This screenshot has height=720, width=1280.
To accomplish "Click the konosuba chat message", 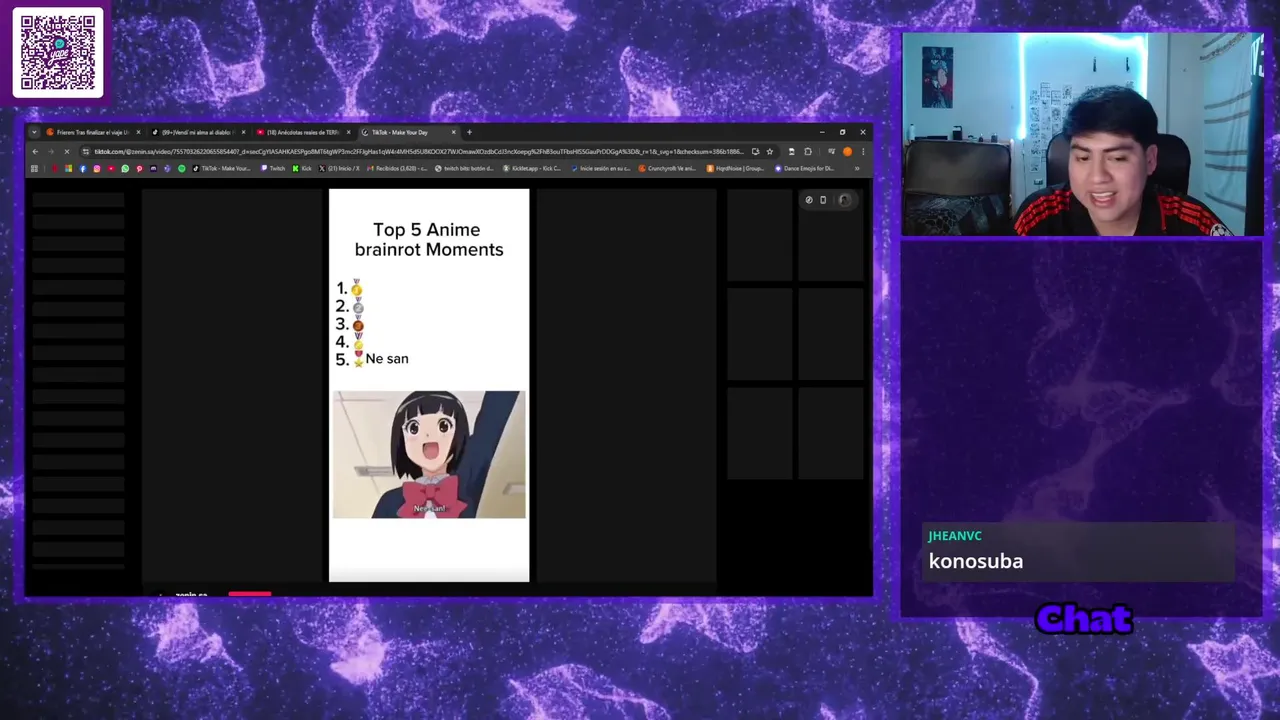I will (x=976, y=561).
